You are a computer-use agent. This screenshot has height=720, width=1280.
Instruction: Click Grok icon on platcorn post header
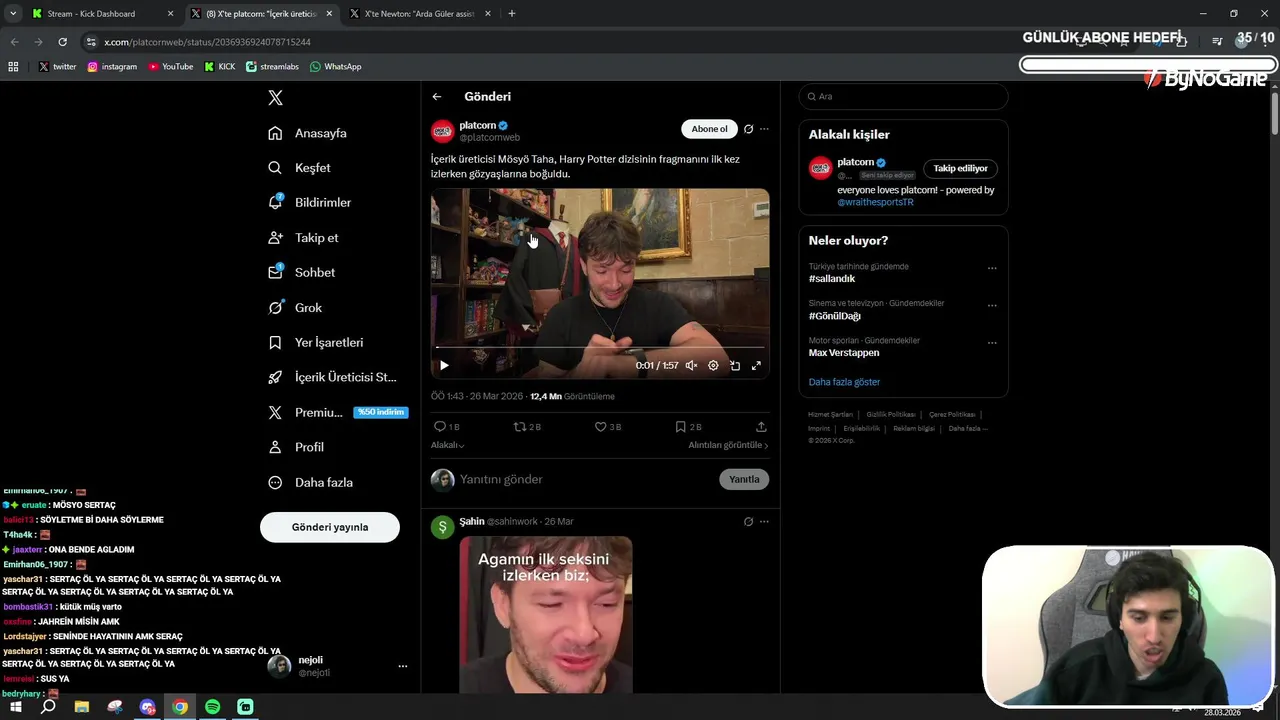748,129
